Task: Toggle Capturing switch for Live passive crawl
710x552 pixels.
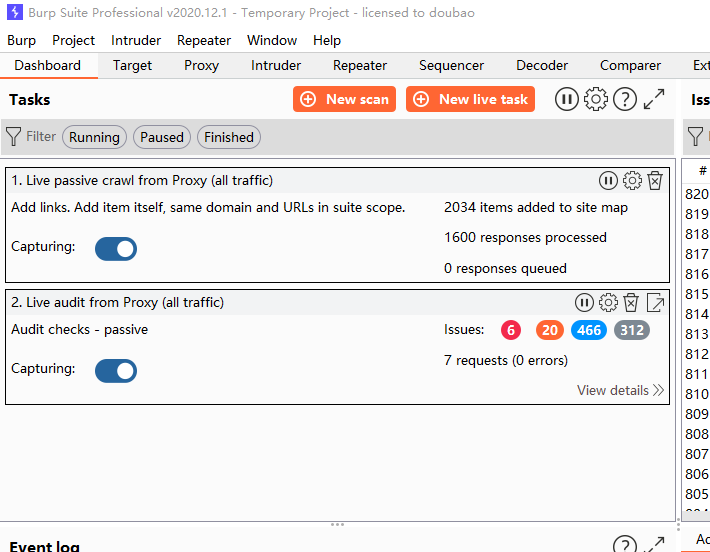Action: click(116, 249)
